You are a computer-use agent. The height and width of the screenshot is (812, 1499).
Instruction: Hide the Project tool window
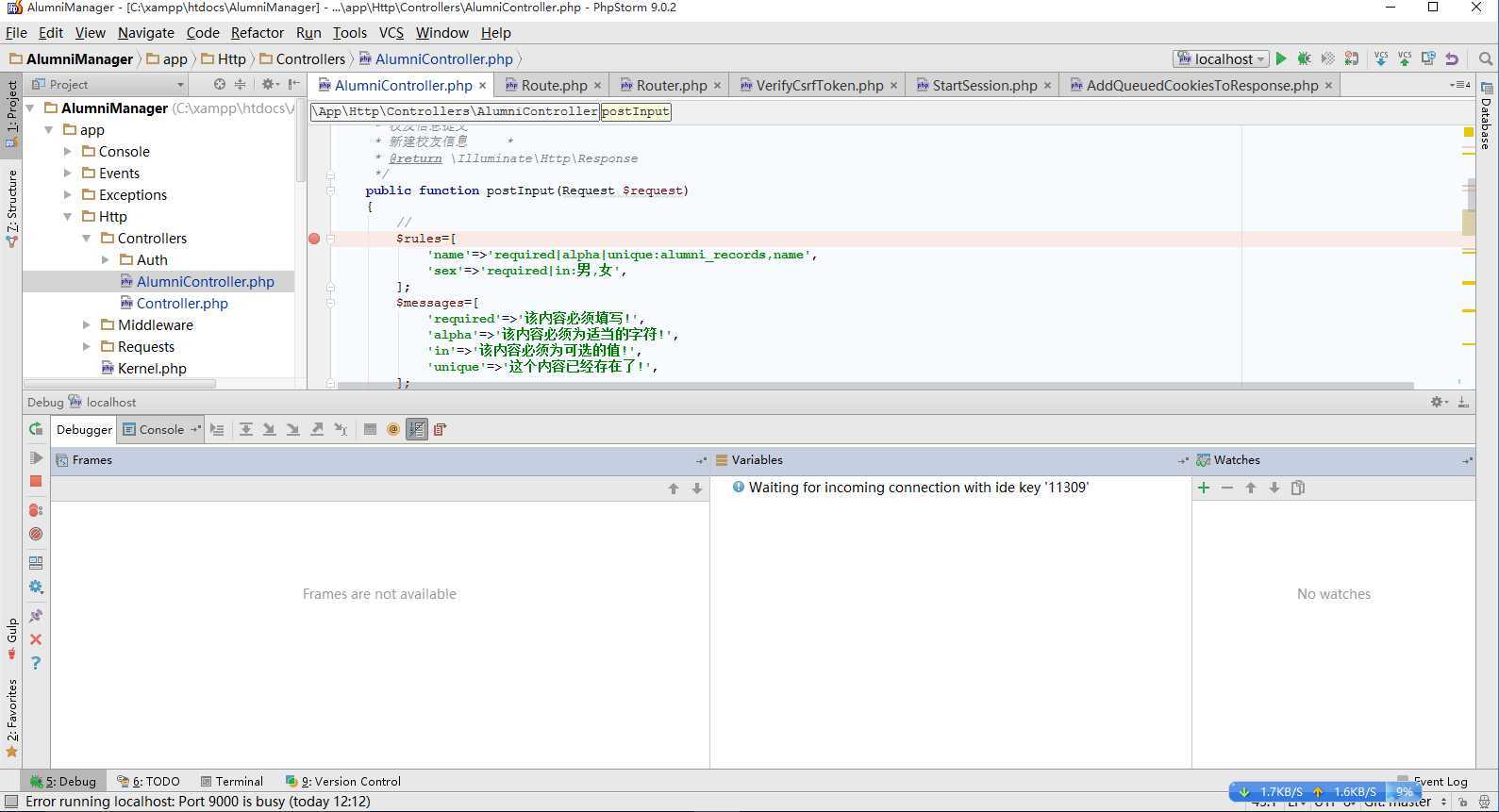(293, 84)
